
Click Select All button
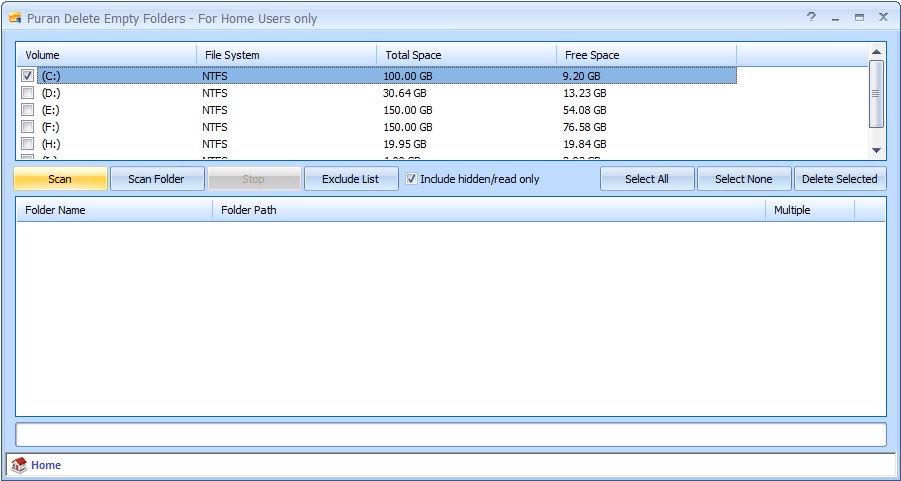(647, 179)
